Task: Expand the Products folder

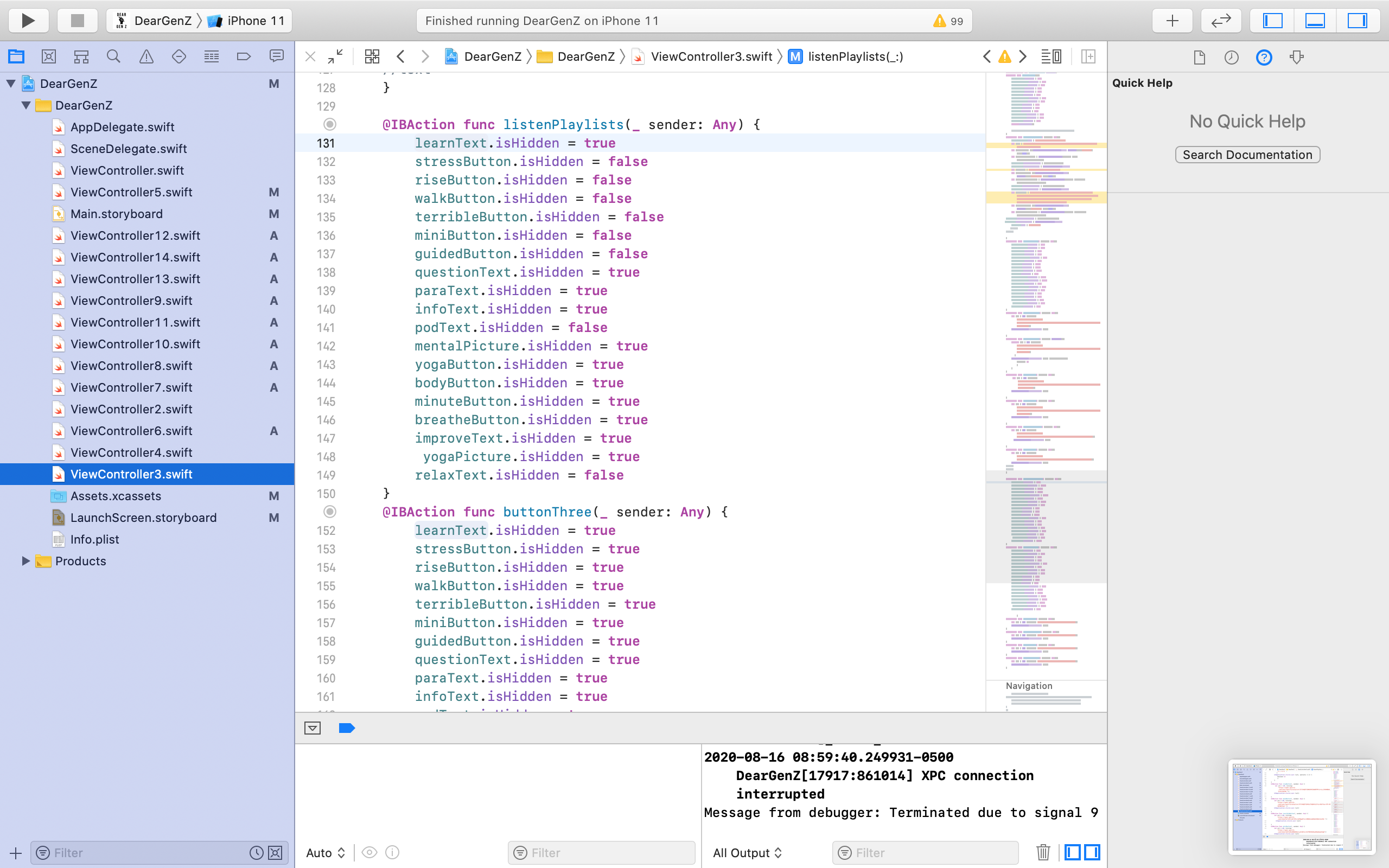Action: pyautogui.click(x=26, y=561)
